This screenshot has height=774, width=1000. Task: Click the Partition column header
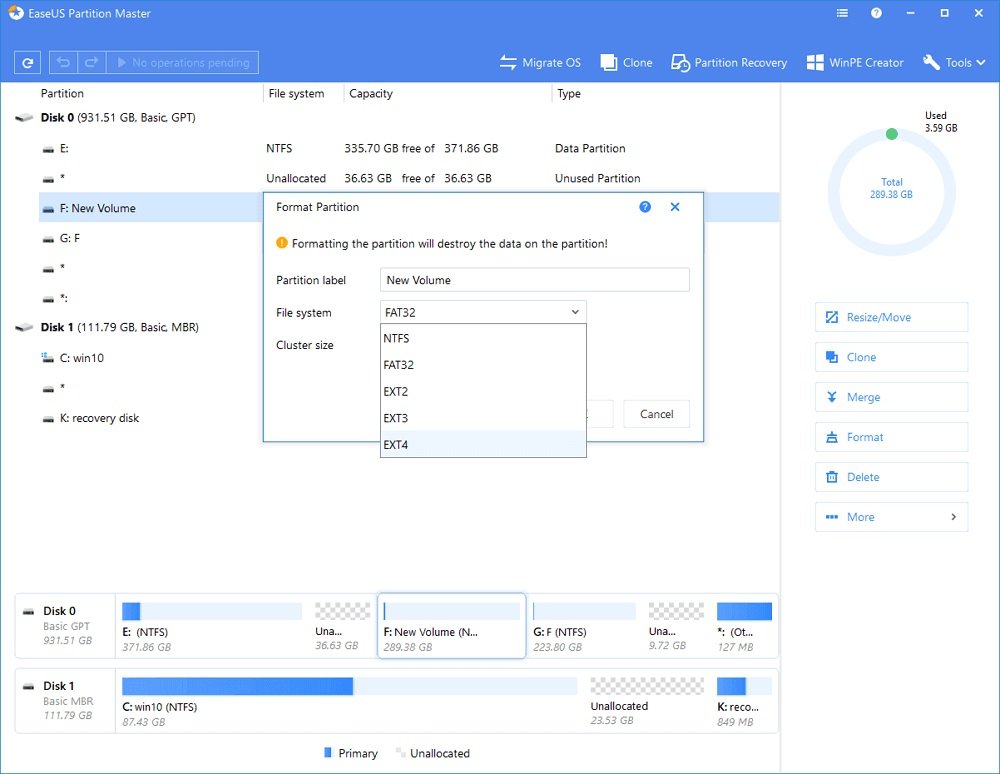[62, 94]
